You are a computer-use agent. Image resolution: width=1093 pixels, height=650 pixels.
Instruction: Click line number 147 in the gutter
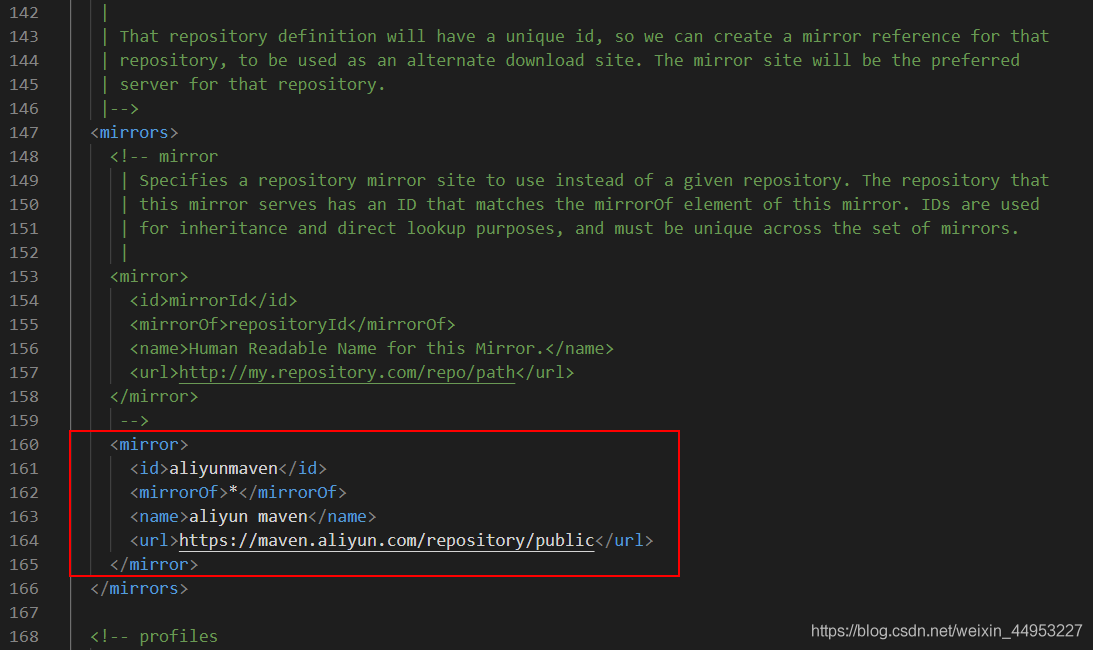tap(25, 132)
